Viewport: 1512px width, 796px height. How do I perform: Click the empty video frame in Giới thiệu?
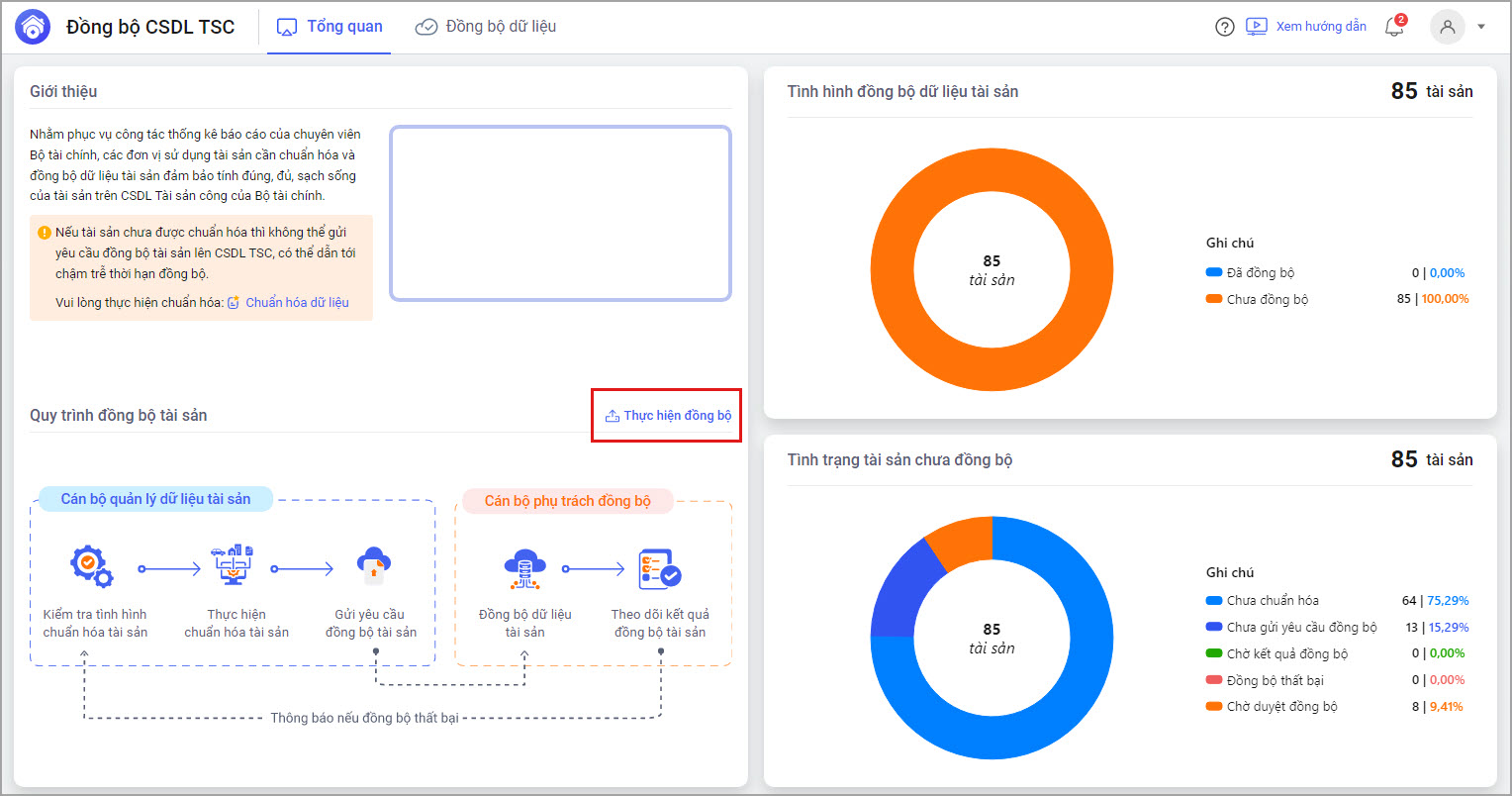tap(561, 213)
